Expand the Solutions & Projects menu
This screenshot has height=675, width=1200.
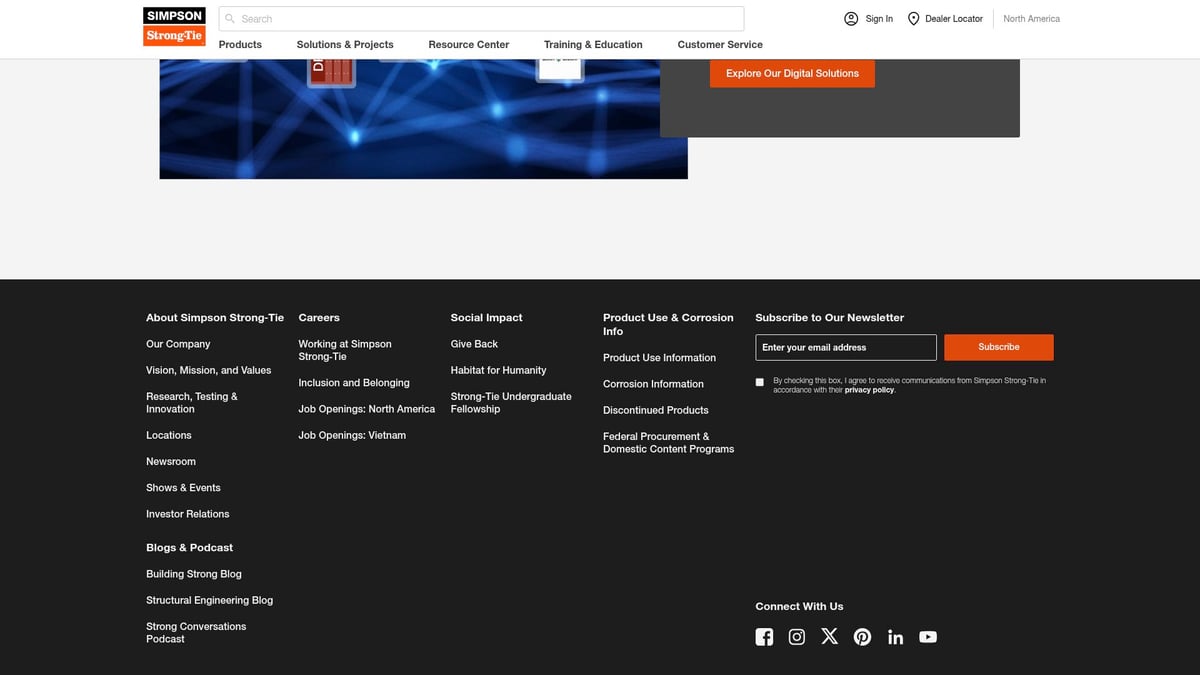[345, 45]
